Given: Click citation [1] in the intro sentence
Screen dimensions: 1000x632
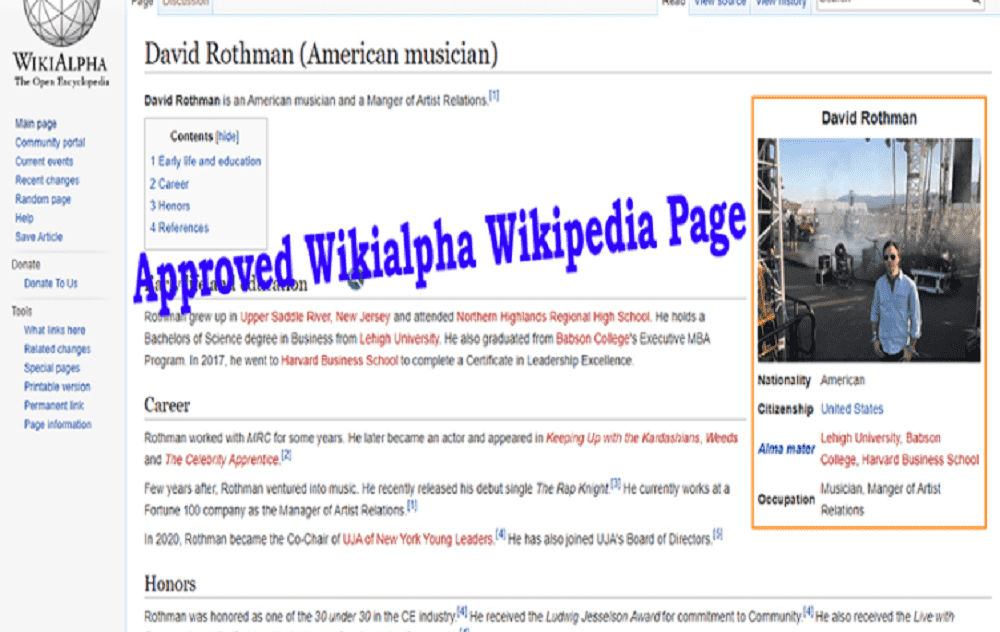Looking at the screenshot, I should pyautogui.click(x=494, y=96).
